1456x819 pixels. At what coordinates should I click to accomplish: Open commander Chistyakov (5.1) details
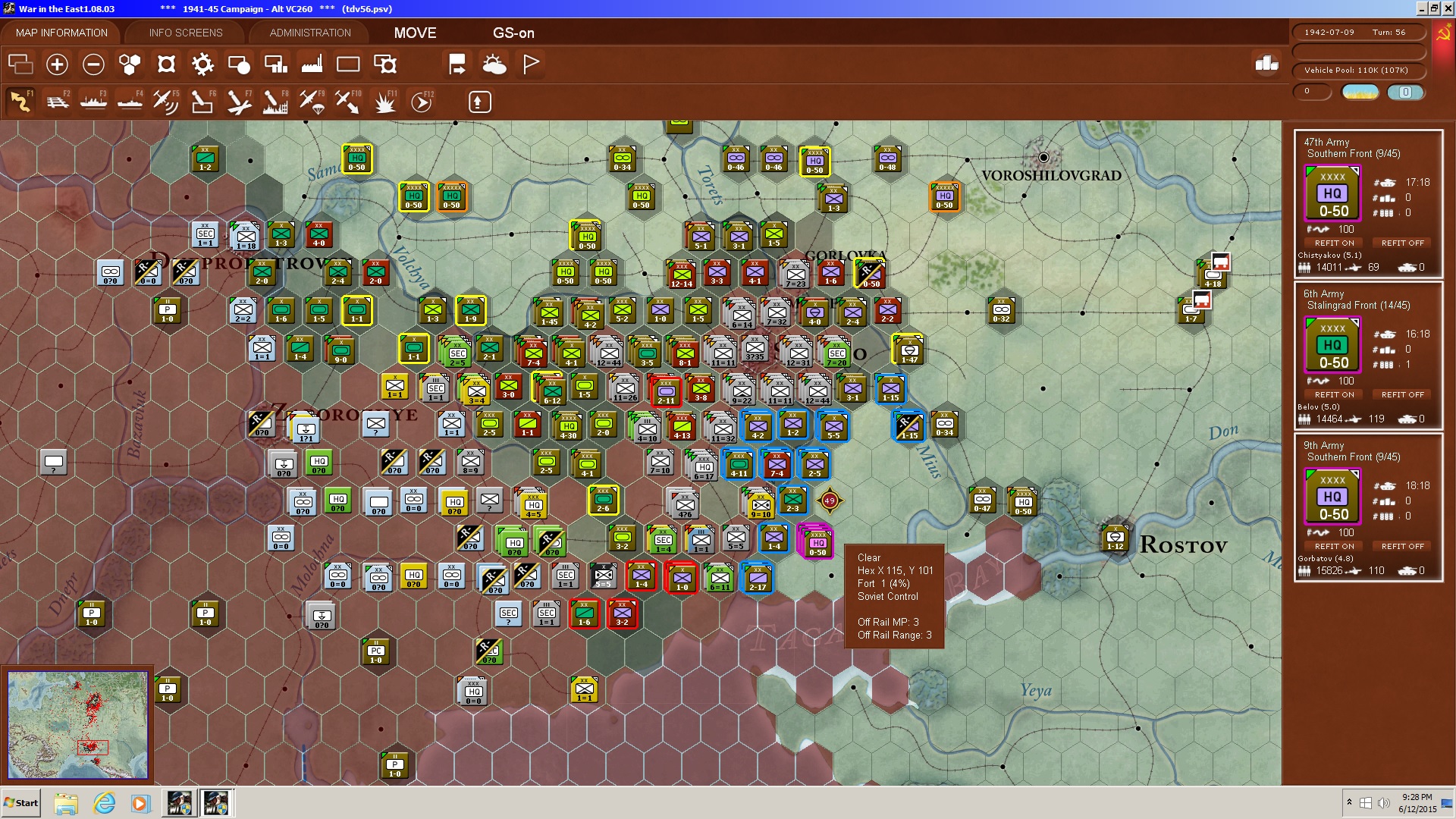click(x=1329, y=255)
